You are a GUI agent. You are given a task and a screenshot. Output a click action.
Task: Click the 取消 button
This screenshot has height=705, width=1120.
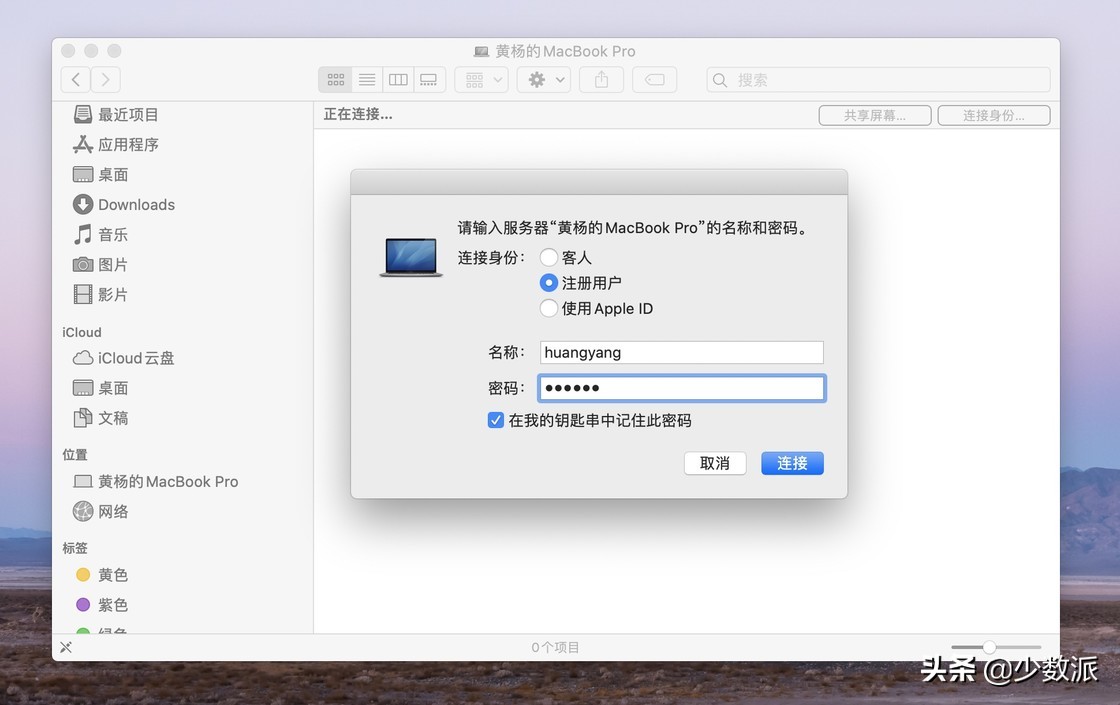click(715, 463)
